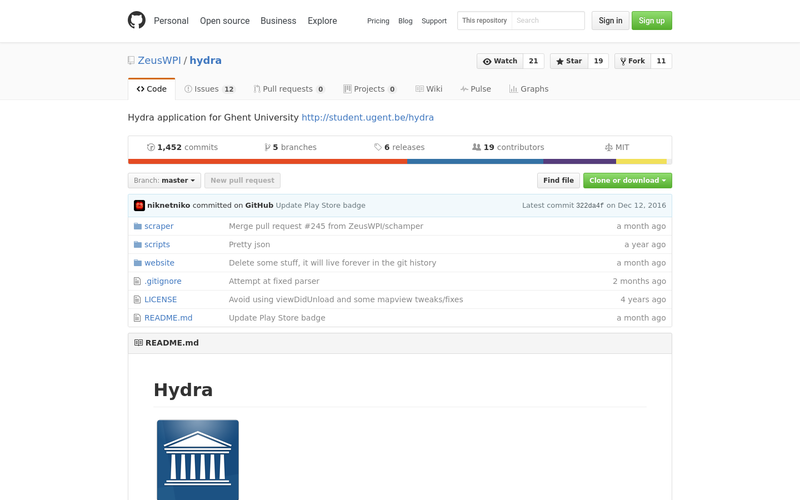This screenshot has width=800, height=500.
Task: Open the student.ugent.be/hydra link
Action: [367, 117]
